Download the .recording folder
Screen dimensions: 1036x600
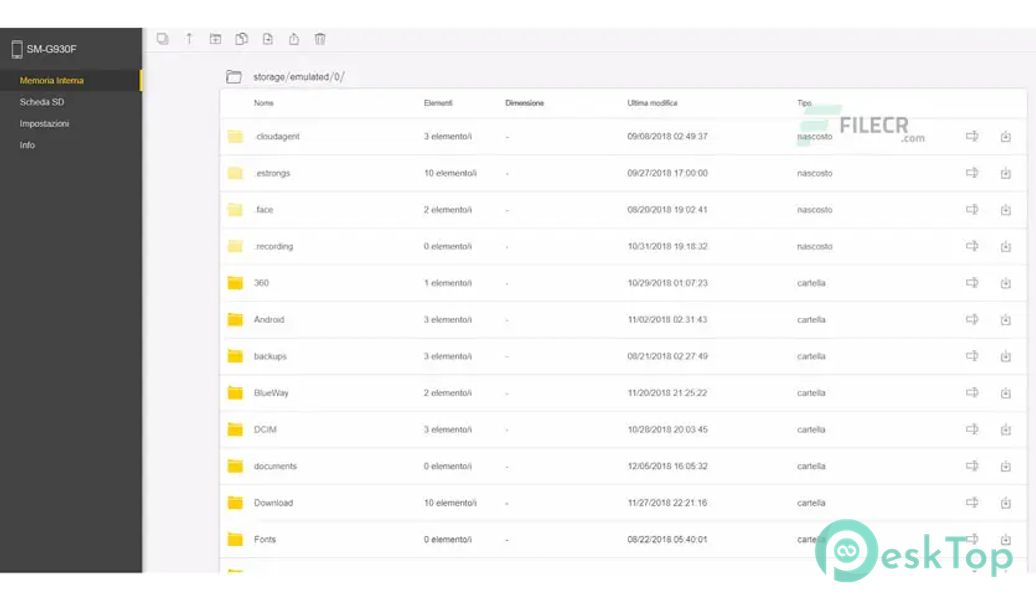pos(1006,246)
